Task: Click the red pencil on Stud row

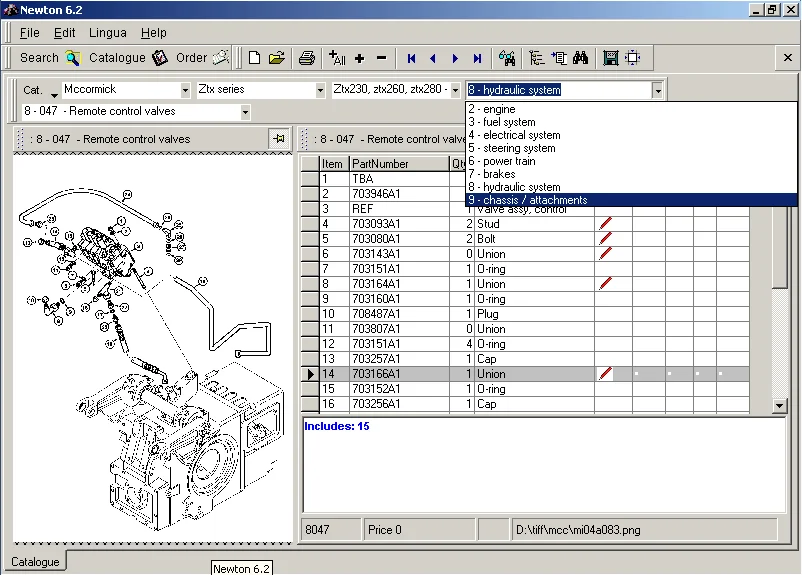Action: pos(605,224)
